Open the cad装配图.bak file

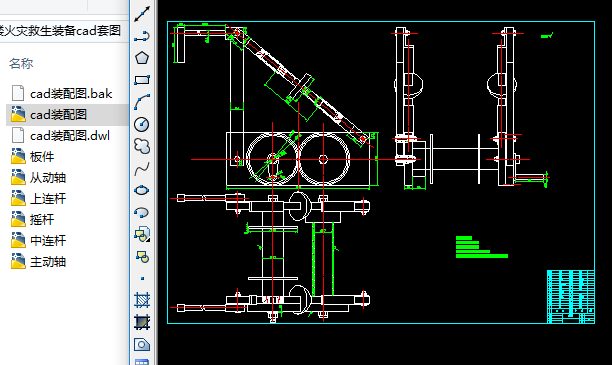[62, 94]
